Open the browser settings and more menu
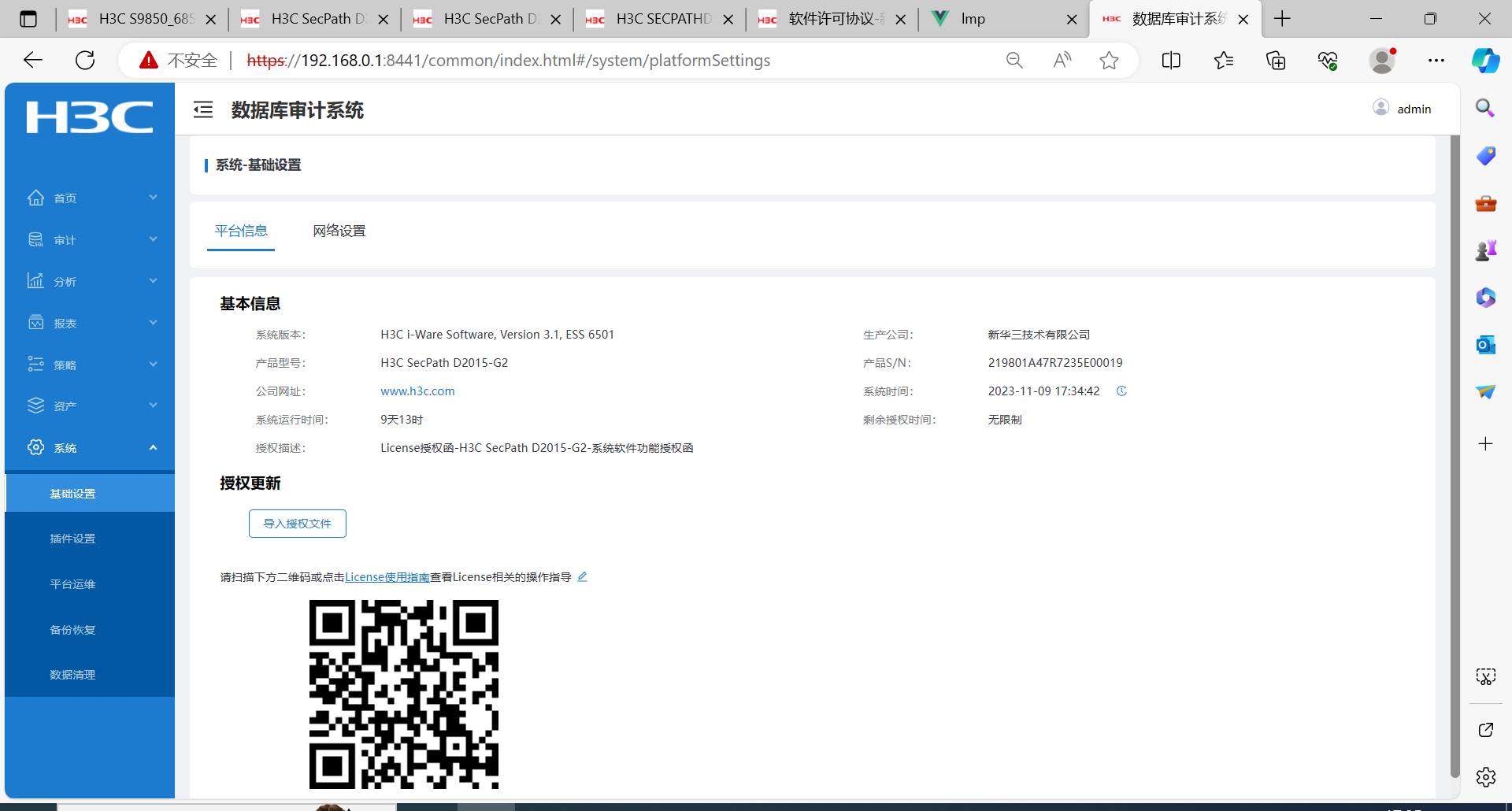The image size is (1512, 811). [x=1436, y=60]
